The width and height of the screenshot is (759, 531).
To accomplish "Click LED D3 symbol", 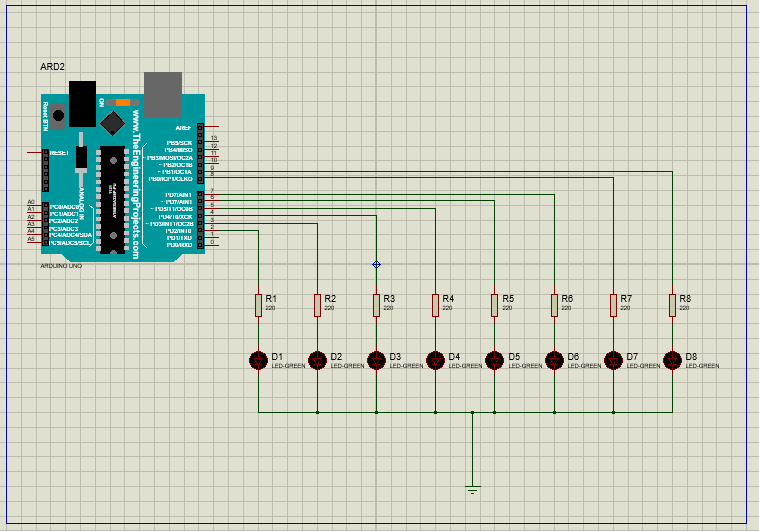I will click(376, 360).
